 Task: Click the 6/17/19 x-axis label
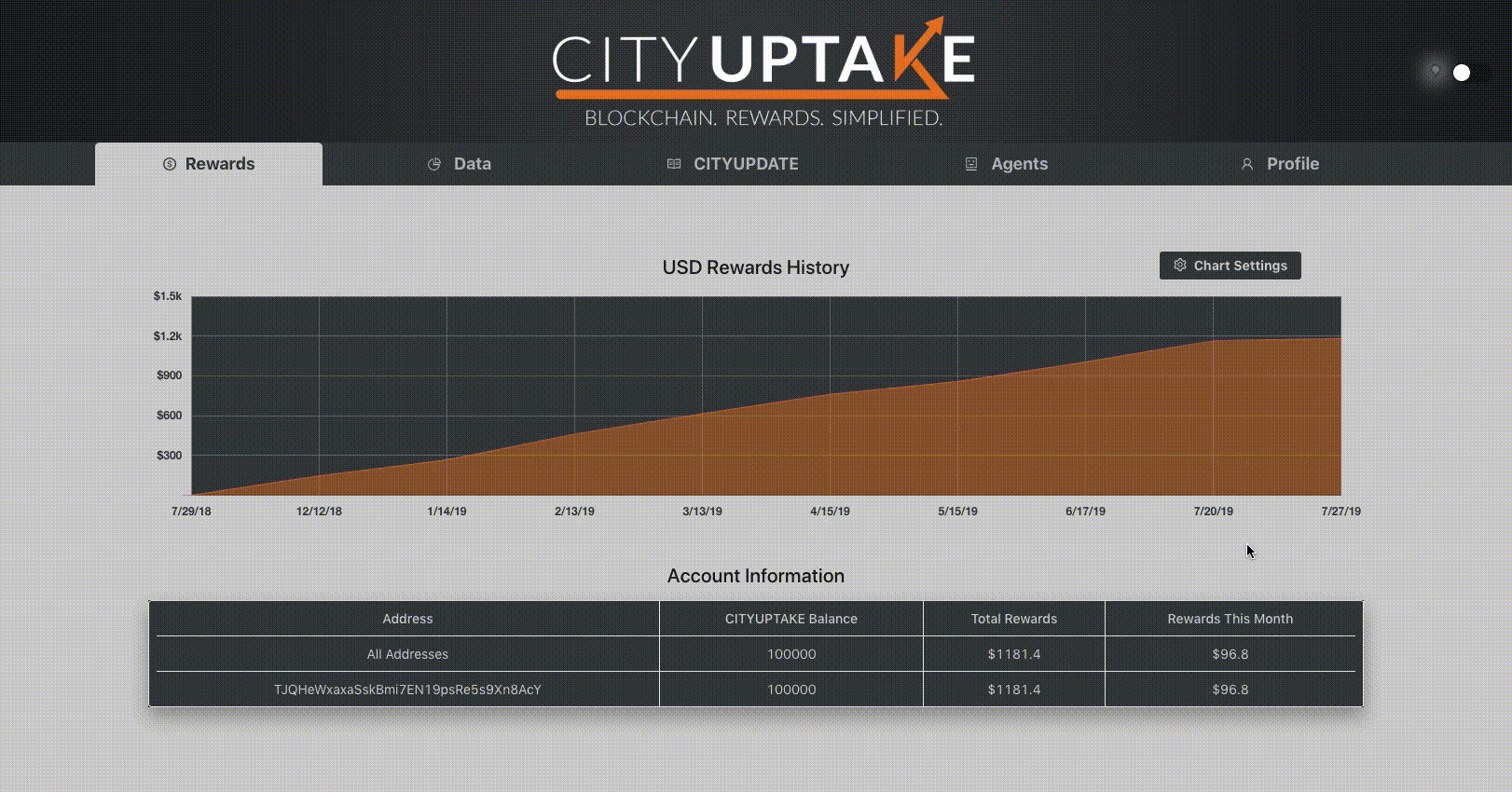click(x=1085, y=512)
